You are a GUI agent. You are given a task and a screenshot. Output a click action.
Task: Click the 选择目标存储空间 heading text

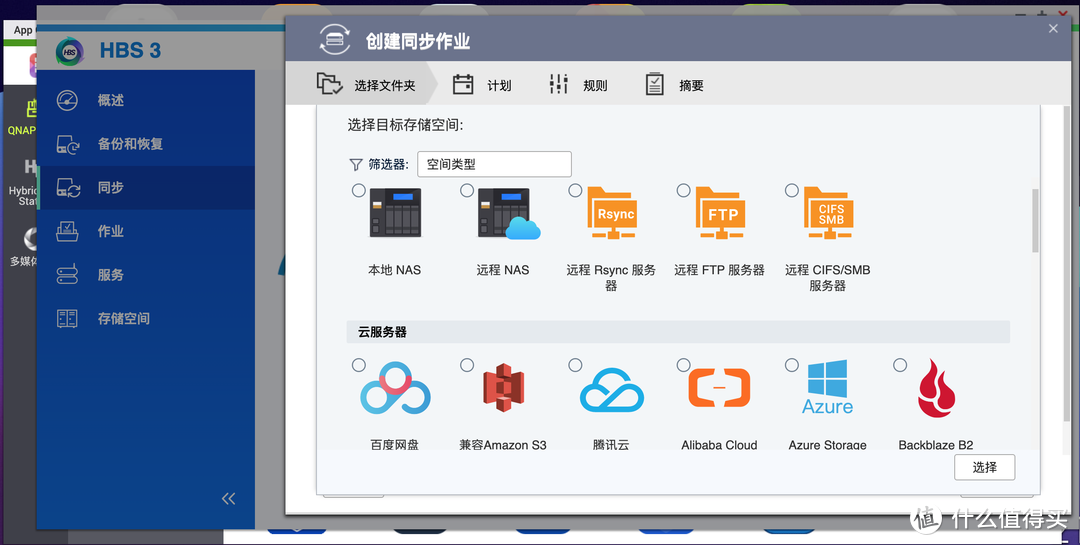(405, 125)
